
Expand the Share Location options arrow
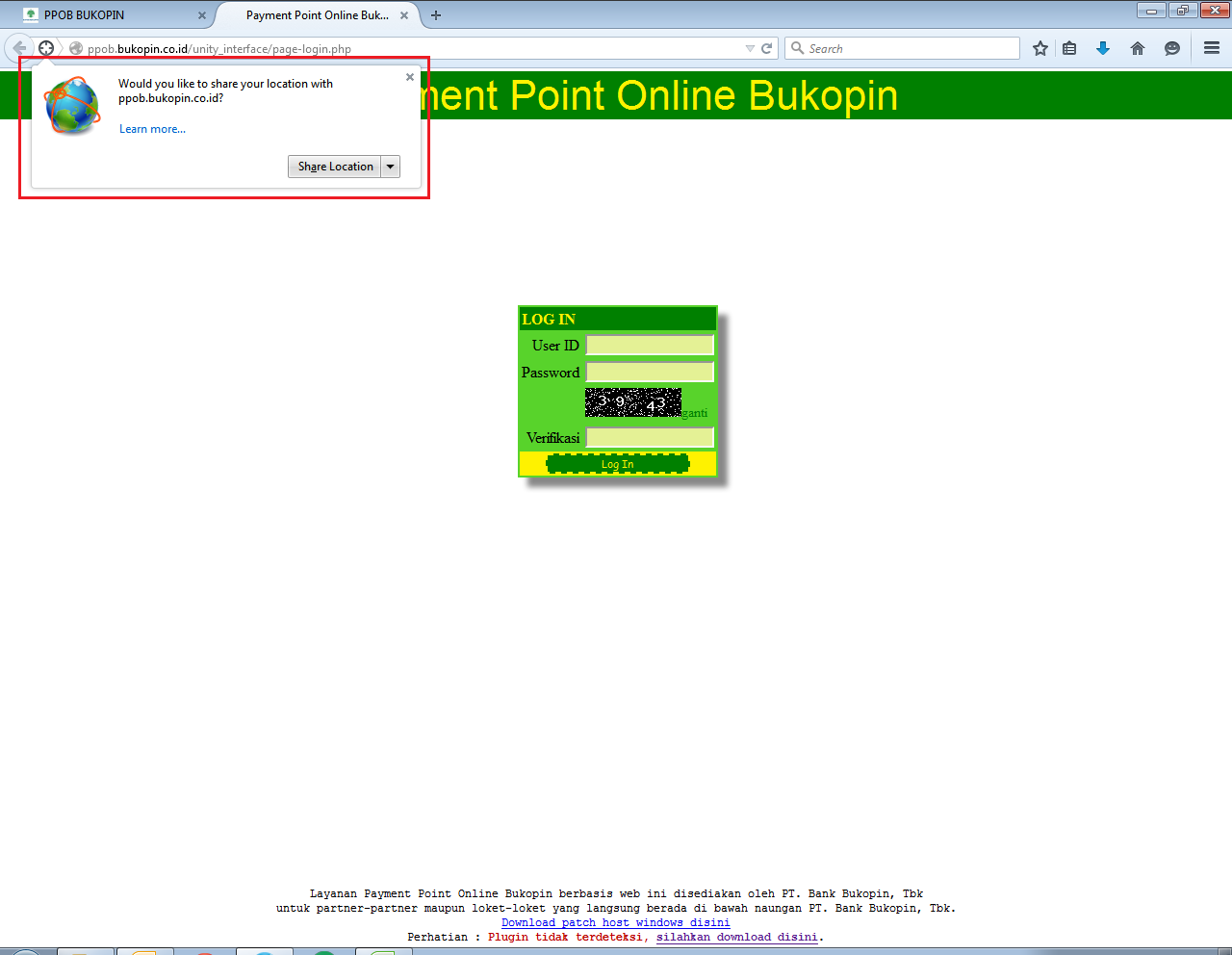click(391, 167)
